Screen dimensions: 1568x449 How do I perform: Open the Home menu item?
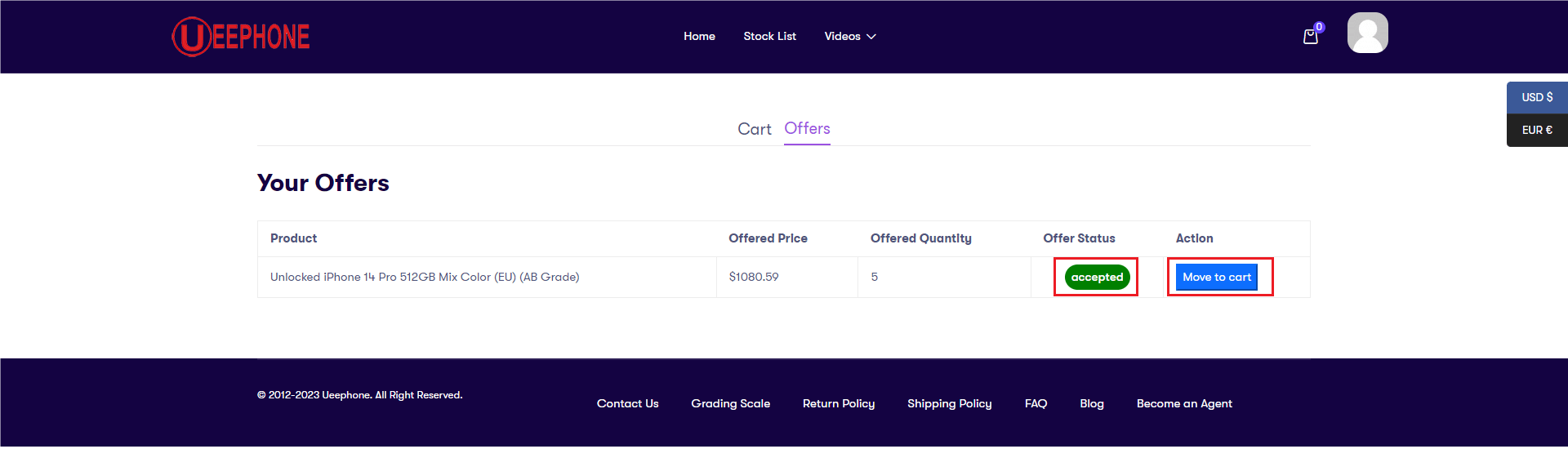click(x=699, y=36)
